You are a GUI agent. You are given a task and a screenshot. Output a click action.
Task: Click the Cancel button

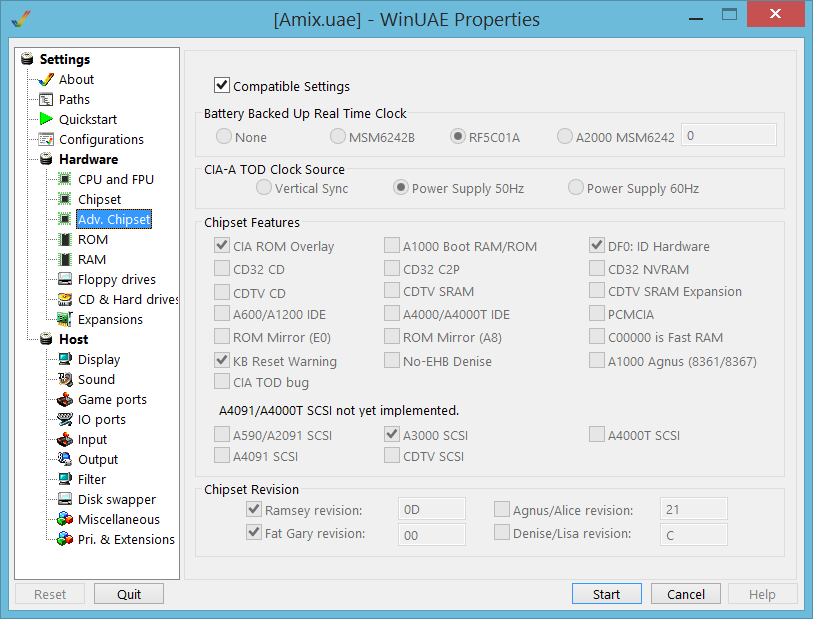(x=685, y=594)
